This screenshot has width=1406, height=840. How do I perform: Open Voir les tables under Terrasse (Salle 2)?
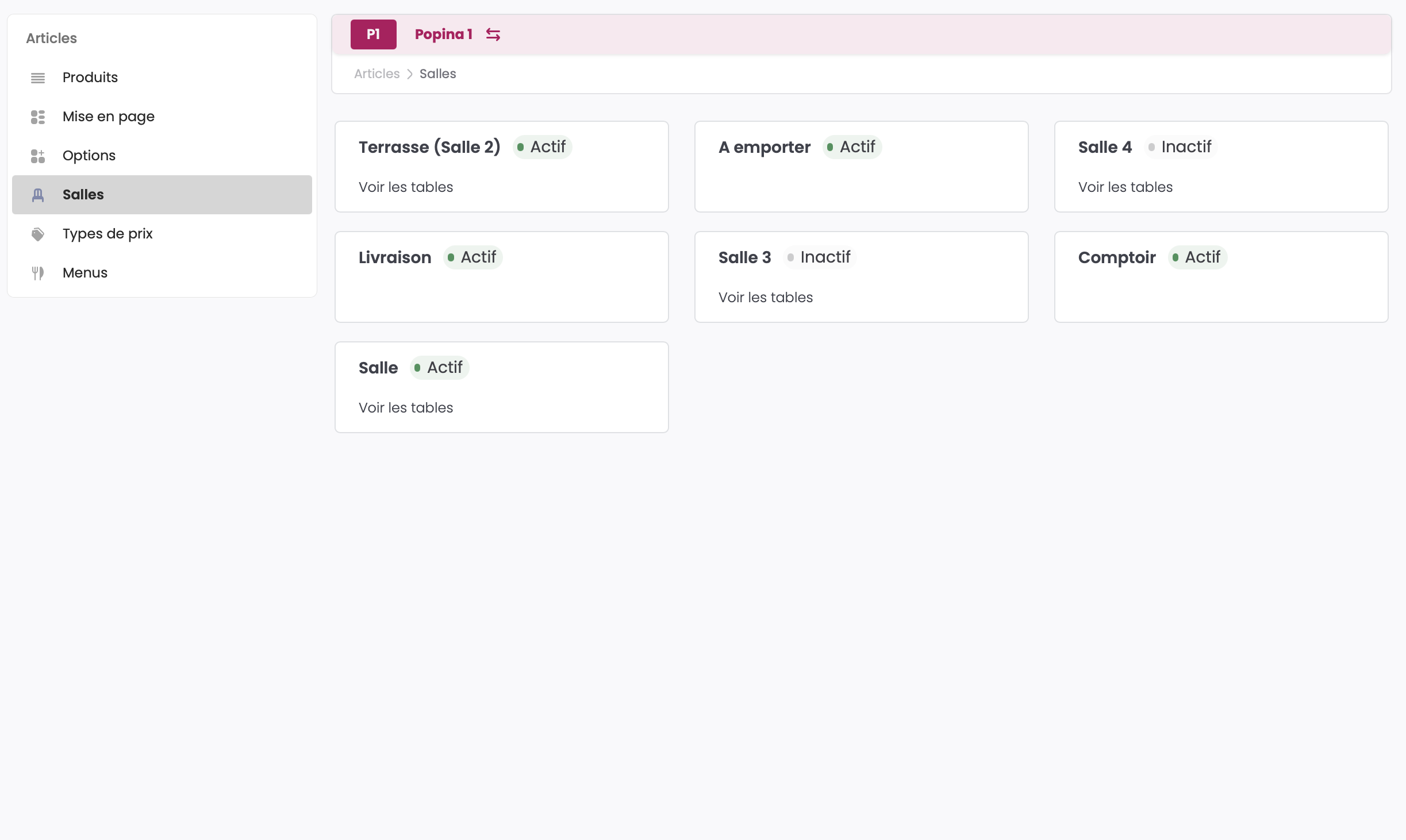click(x=406, y=187)
